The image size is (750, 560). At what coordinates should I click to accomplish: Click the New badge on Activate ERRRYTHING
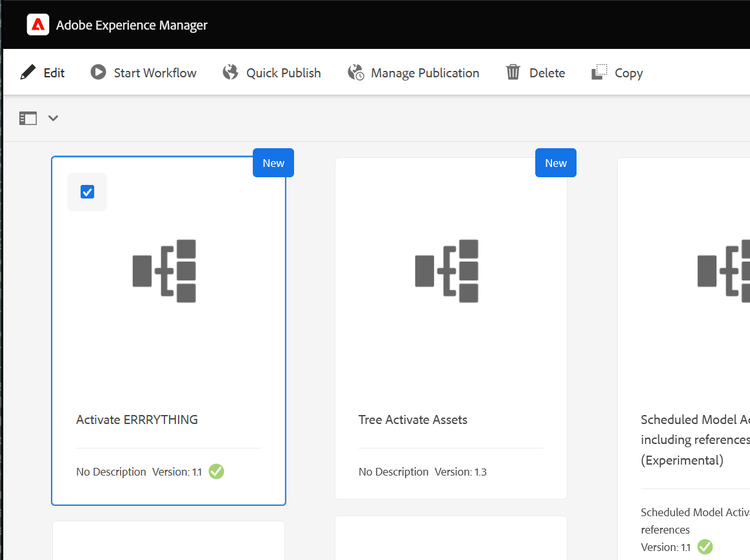[x=273, y=163]
